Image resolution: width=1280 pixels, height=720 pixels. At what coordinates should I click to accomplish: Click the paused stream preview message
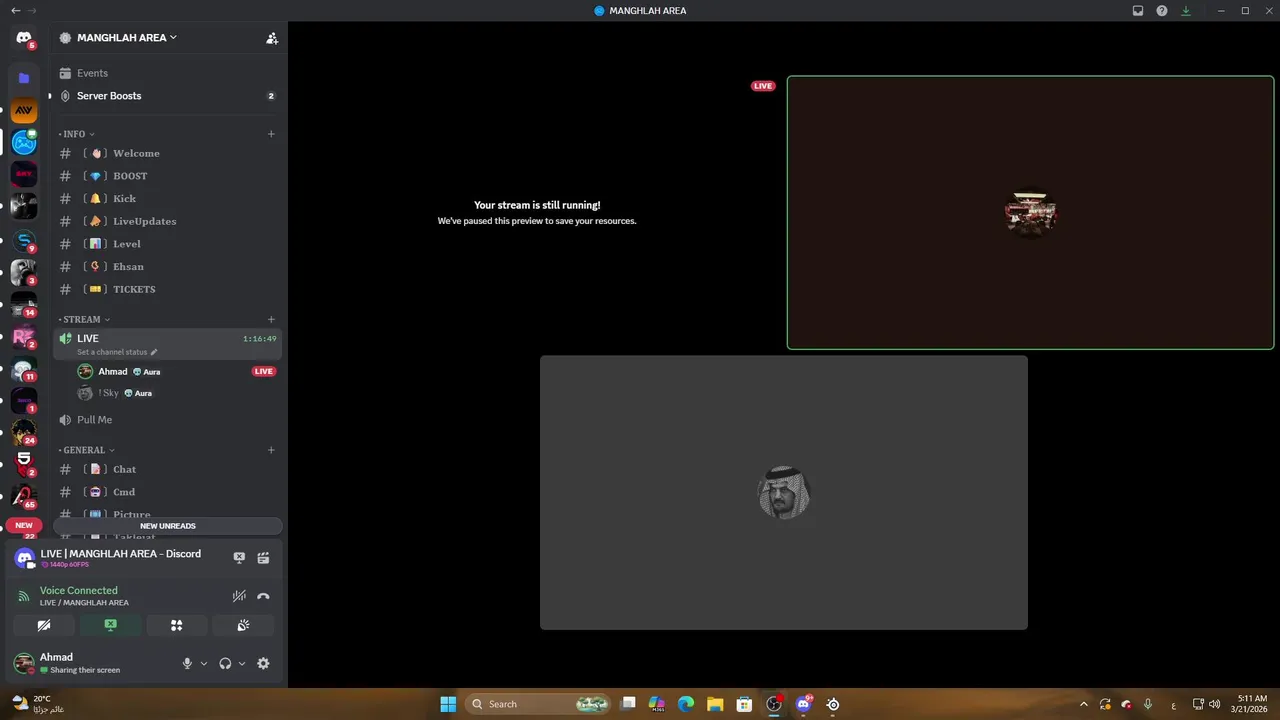pos(537,213)
